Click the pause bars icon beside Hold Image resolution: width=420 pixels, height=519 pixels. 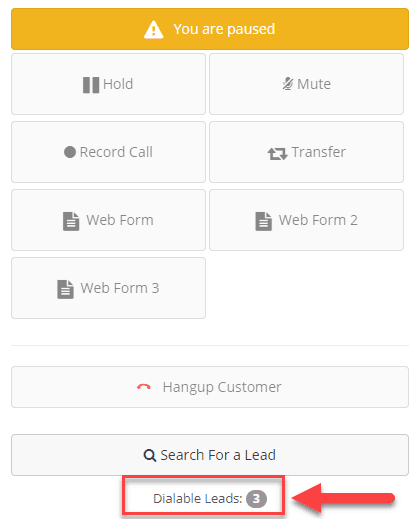pyautogui.click(x=91, y=85)
